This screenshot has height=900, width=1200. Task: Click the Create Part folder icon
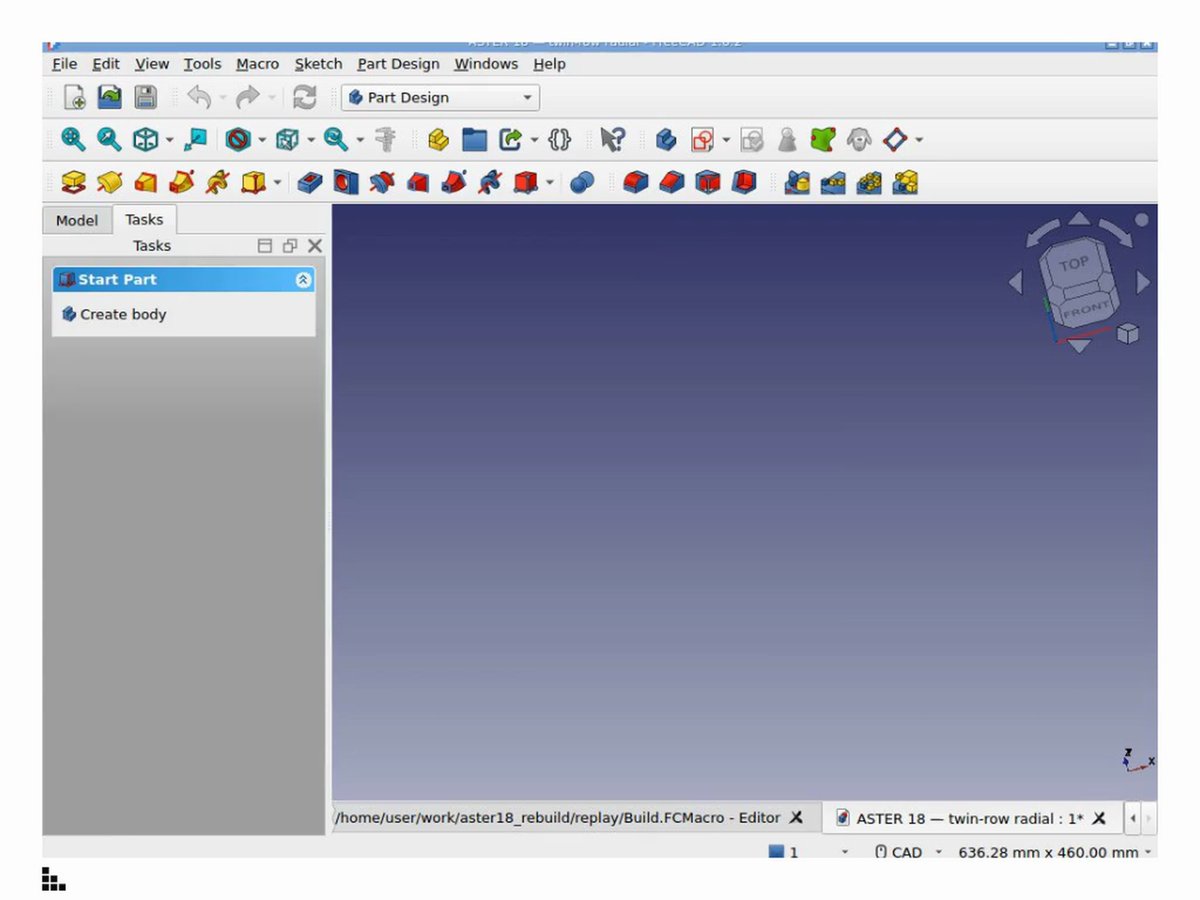(474, 140)
